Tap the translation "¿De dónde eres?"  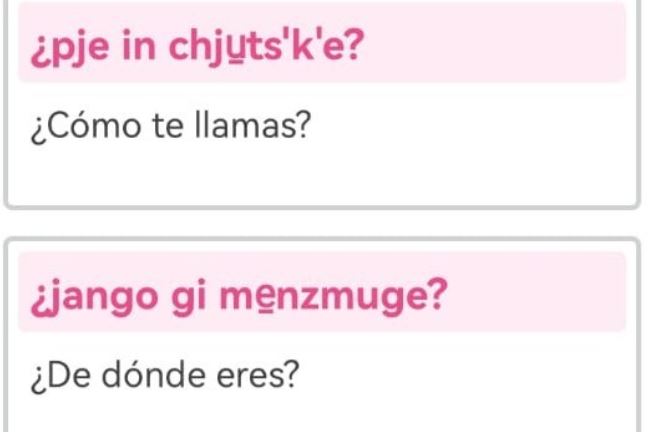pos(165,375)
